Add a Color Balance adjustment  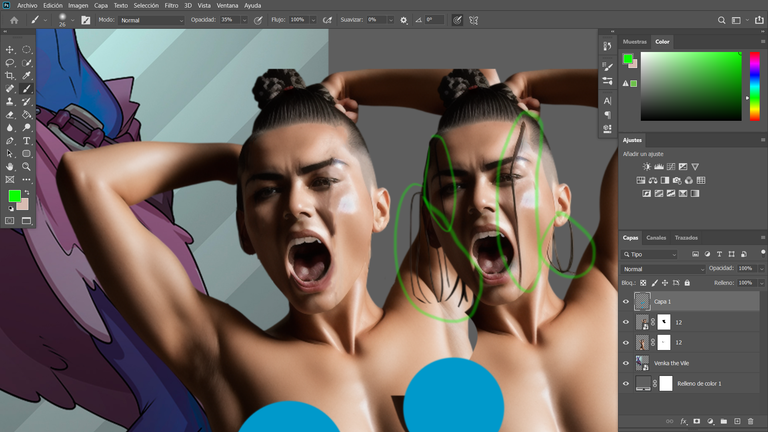click(653, 180)
